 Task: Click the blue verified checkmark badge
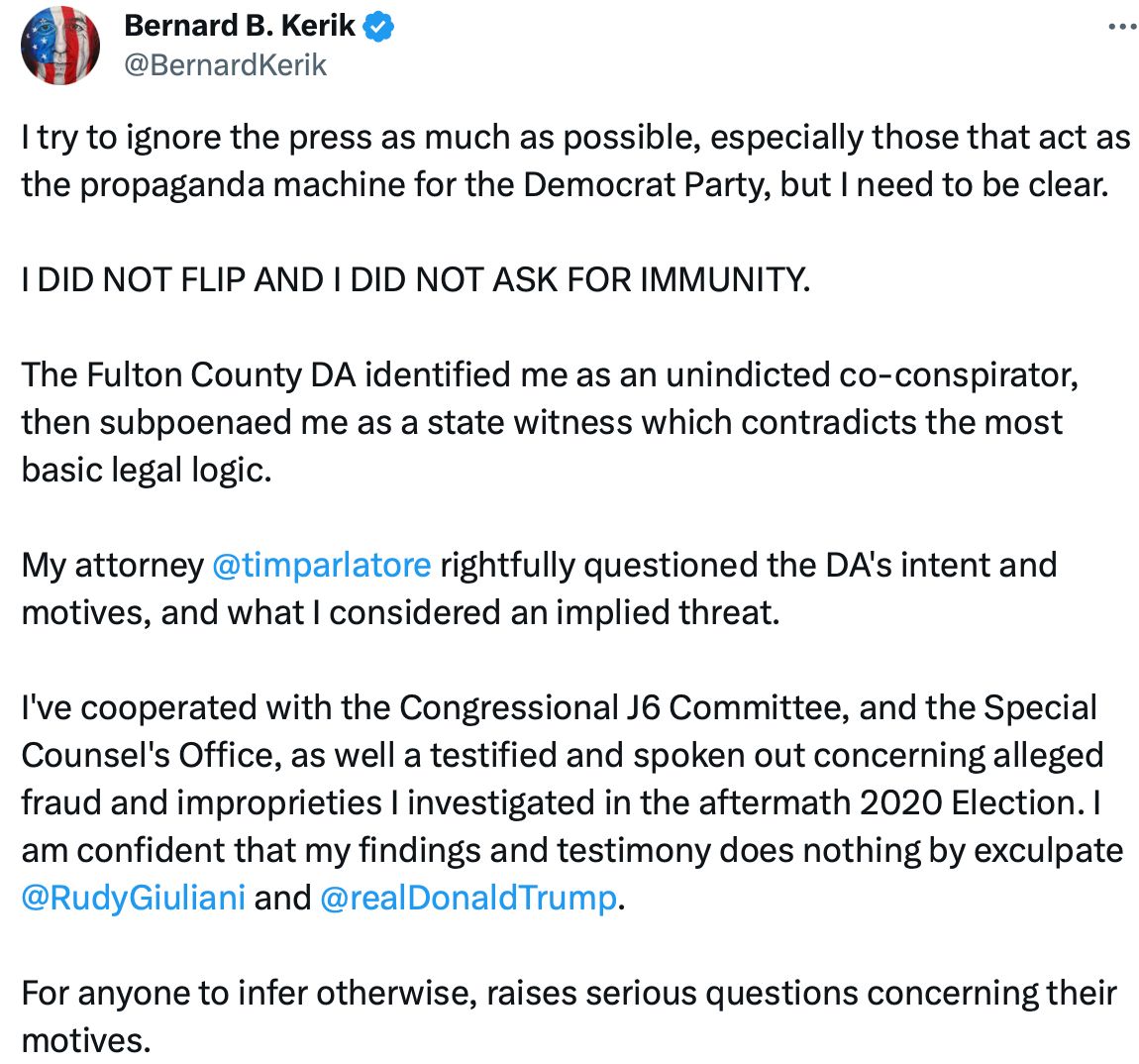pyautogui.click(x=378, y=26)
